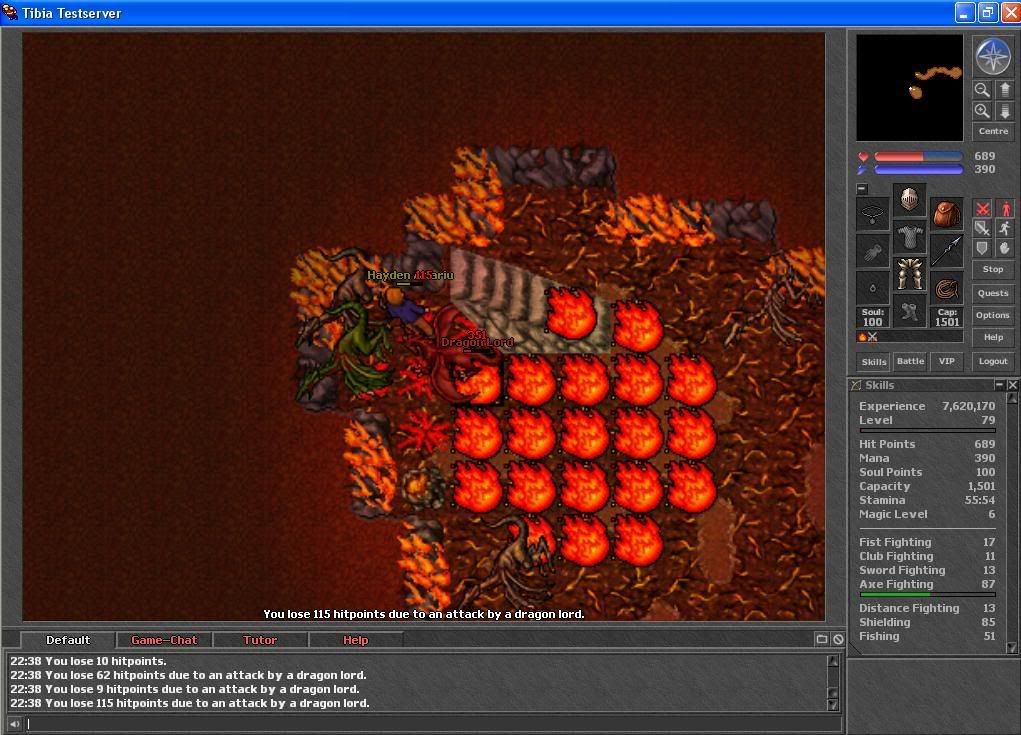Select the amulet necklace slot
This screenshot has height=735, width=1021.
873,214
